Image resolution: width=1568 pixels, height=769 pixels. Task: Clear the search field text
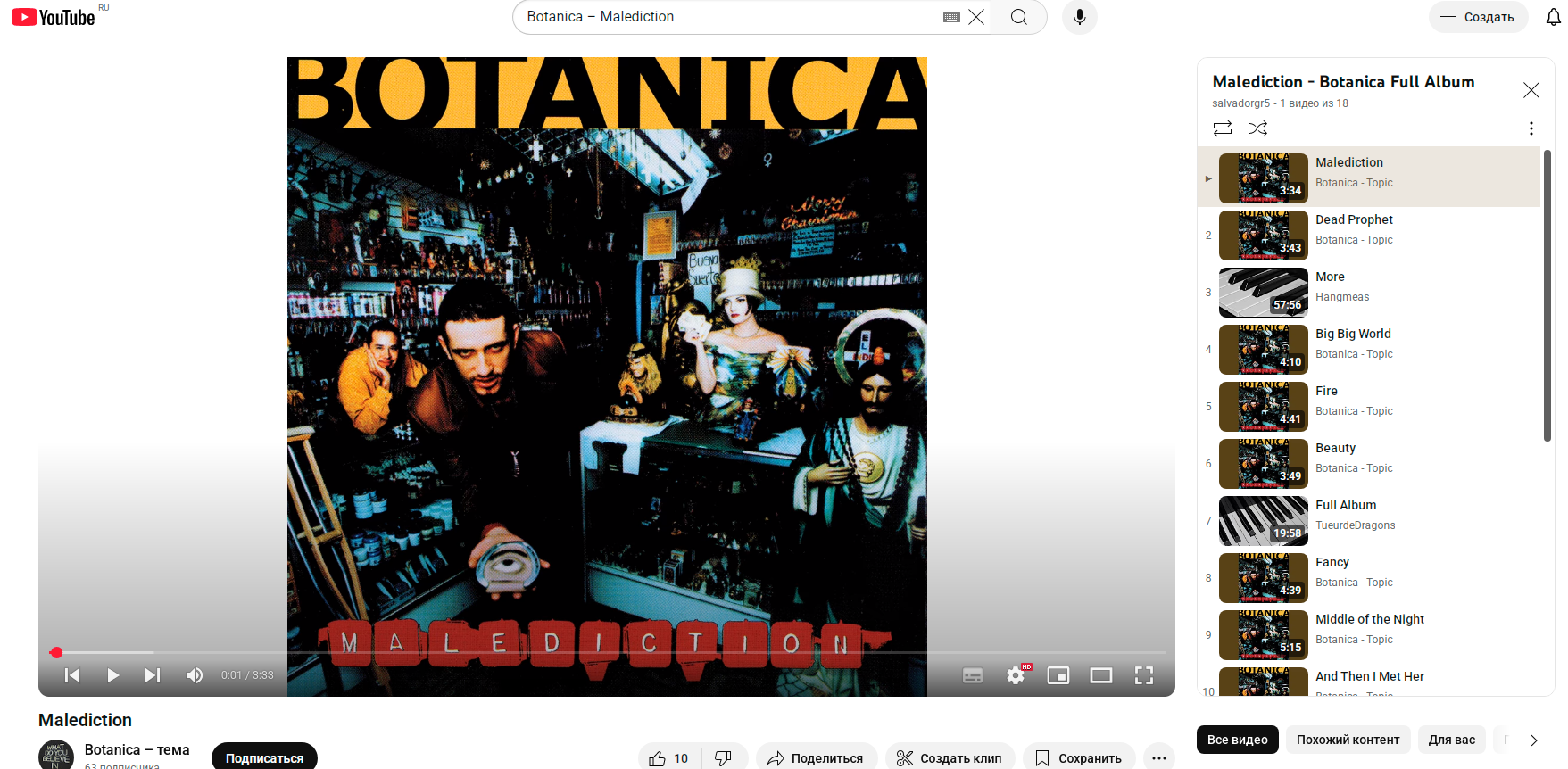click(976, 17)
